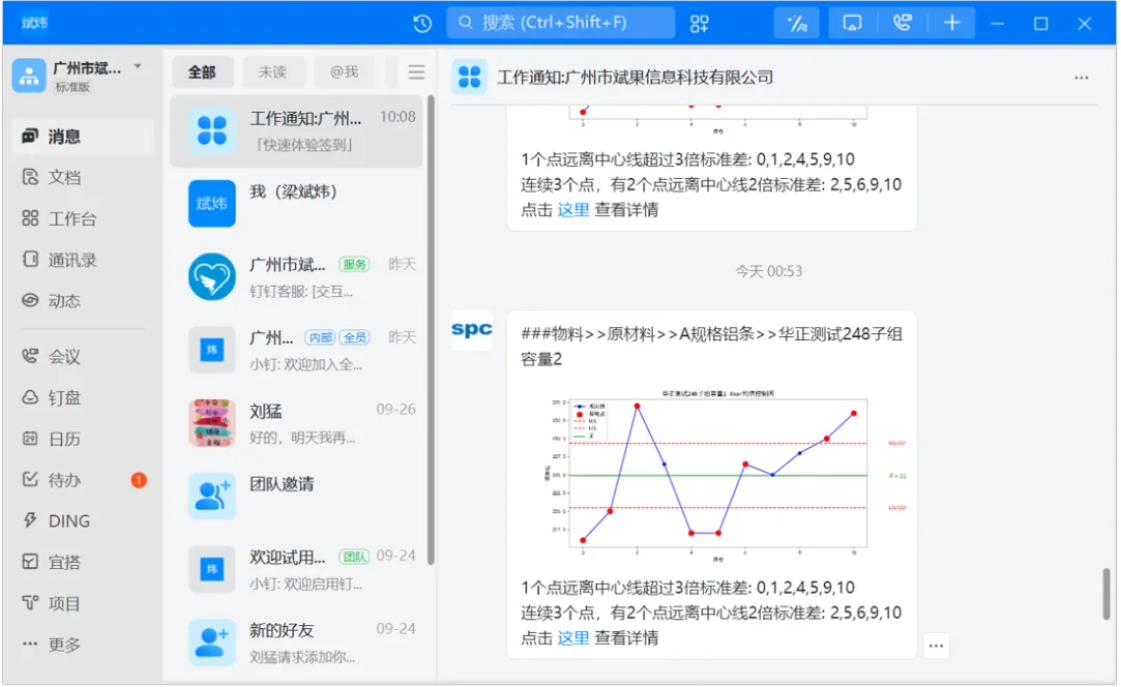Switch to the 未读 tab
Image resolution: width=1121 pixels, height=687 pixels.
[x=273, y=72]
